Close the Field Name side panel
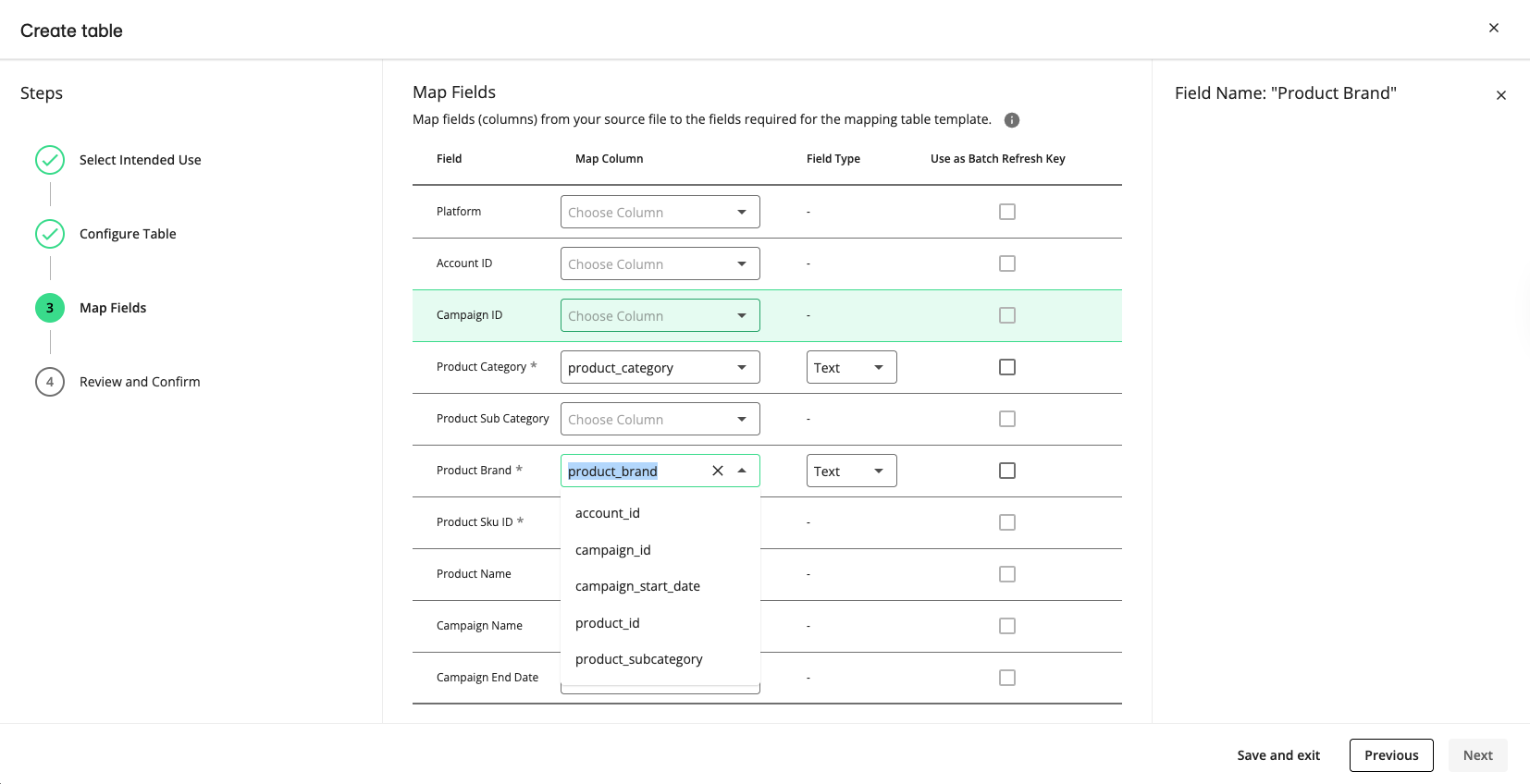This screenshot has width=1530, height=784. click(1500, 95)
